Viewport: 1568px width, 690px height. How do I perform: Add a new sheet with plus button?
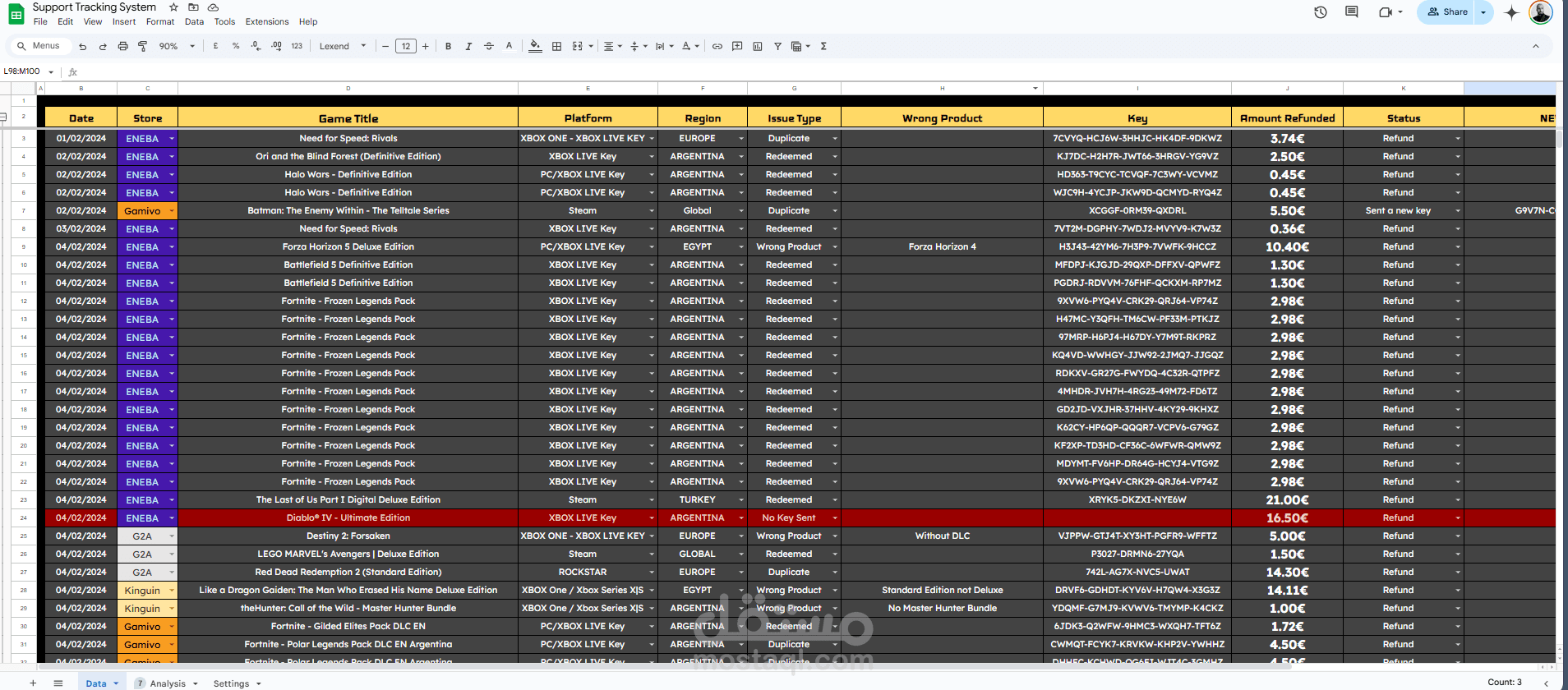(33, 683)
